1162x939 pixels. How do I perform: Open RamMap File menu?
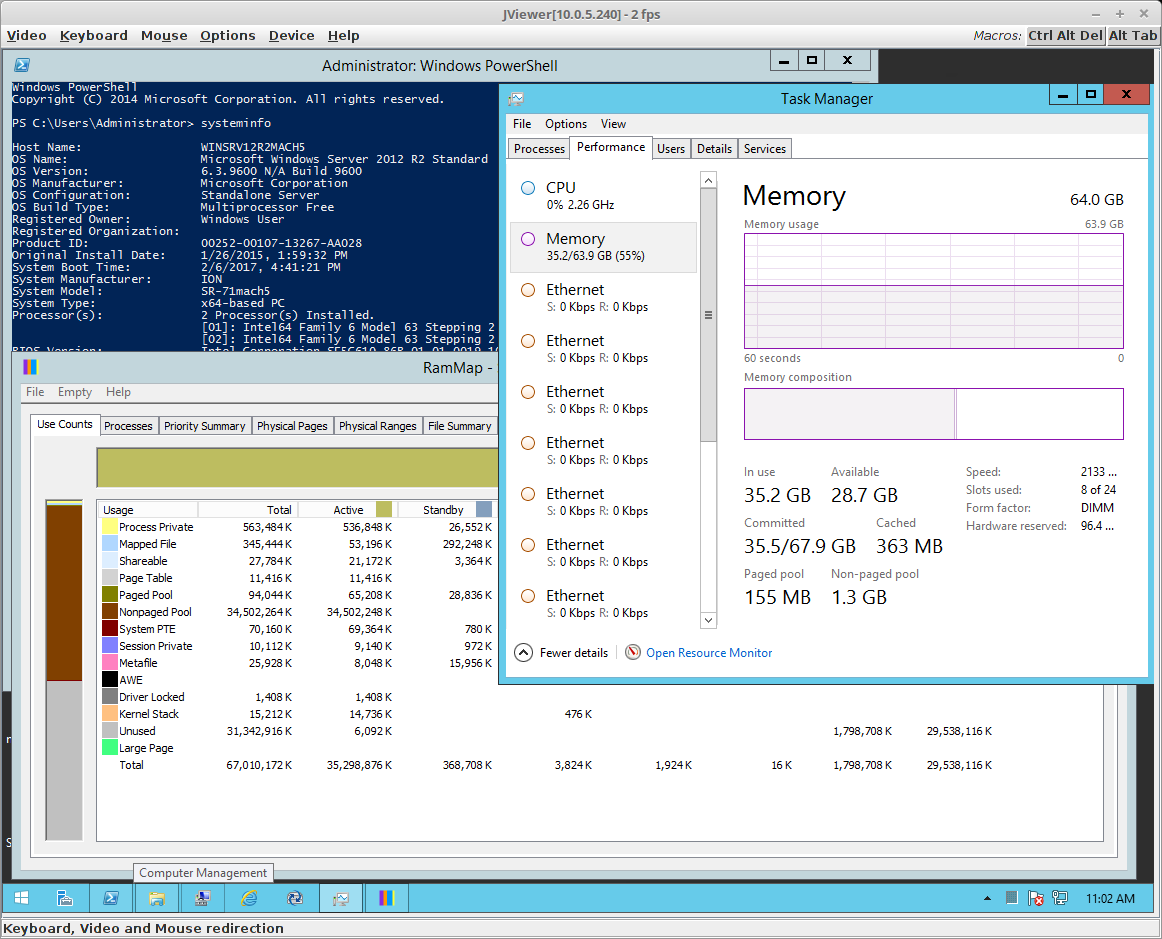(x=35, y=392)
